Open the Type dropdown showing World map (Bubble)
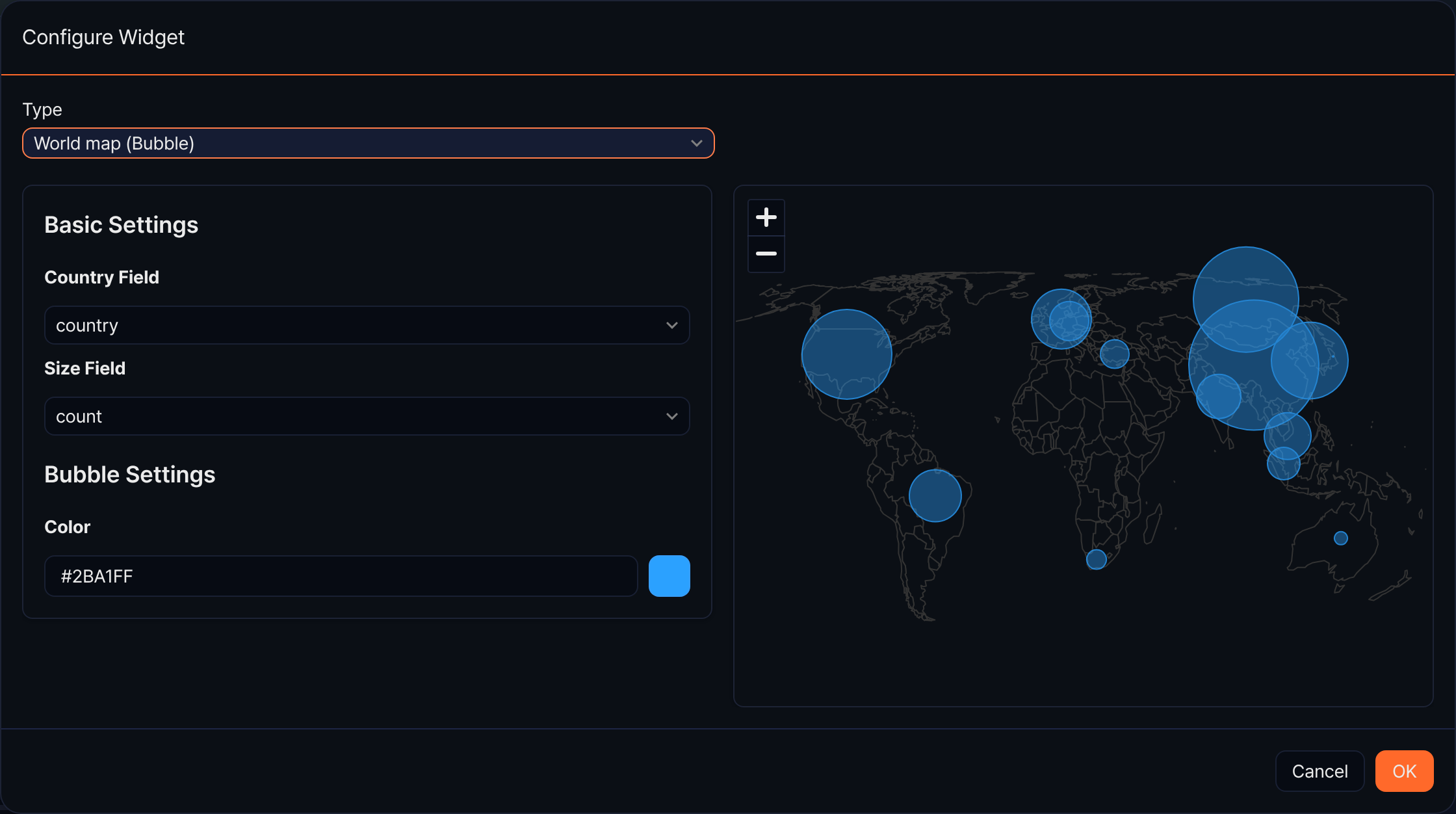Image resolution: width=1456 pixels, height=814 pixels. (x=369, y=143)
